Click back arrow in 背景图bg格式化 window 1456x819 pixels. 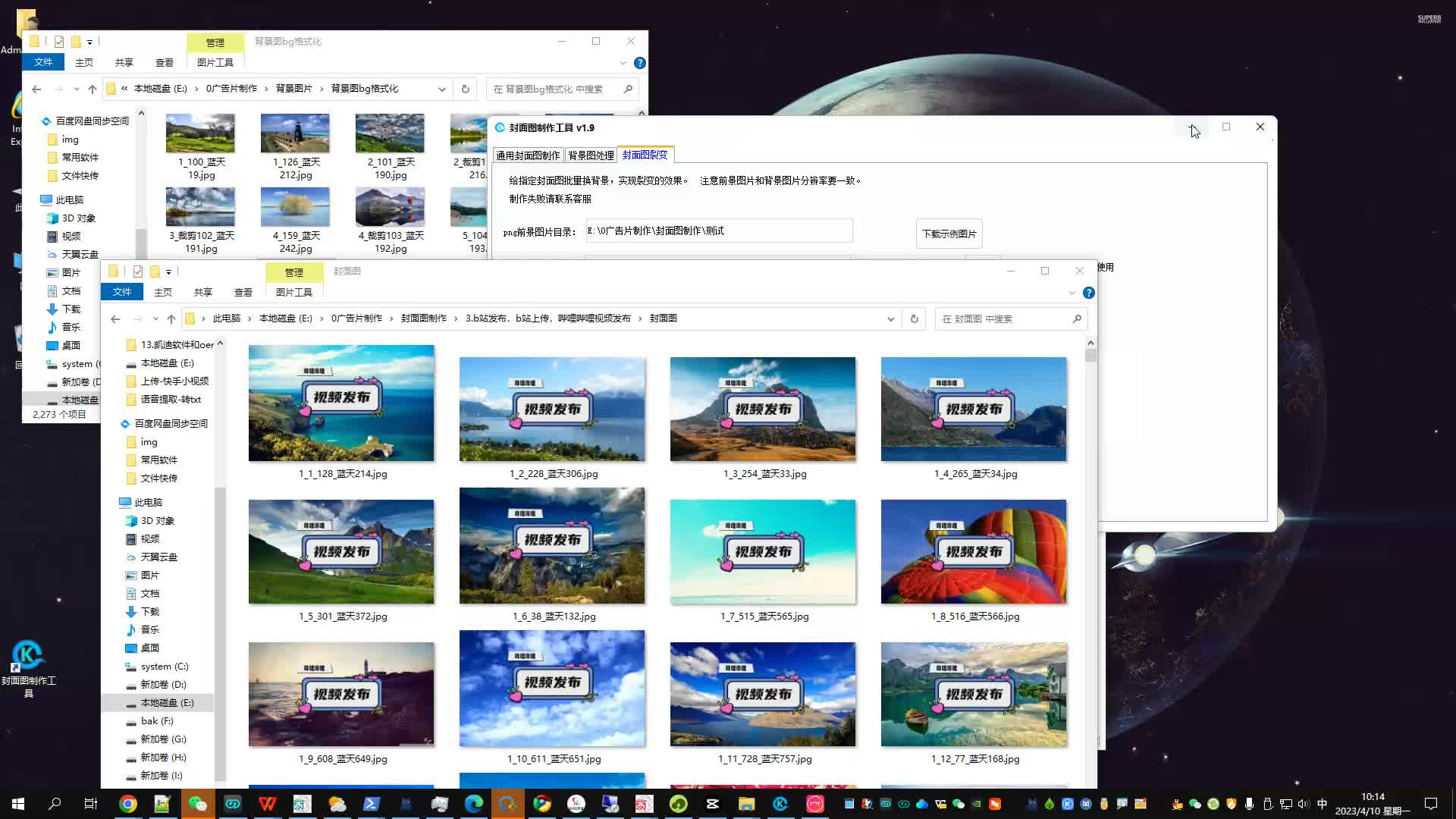click(36, 89)
